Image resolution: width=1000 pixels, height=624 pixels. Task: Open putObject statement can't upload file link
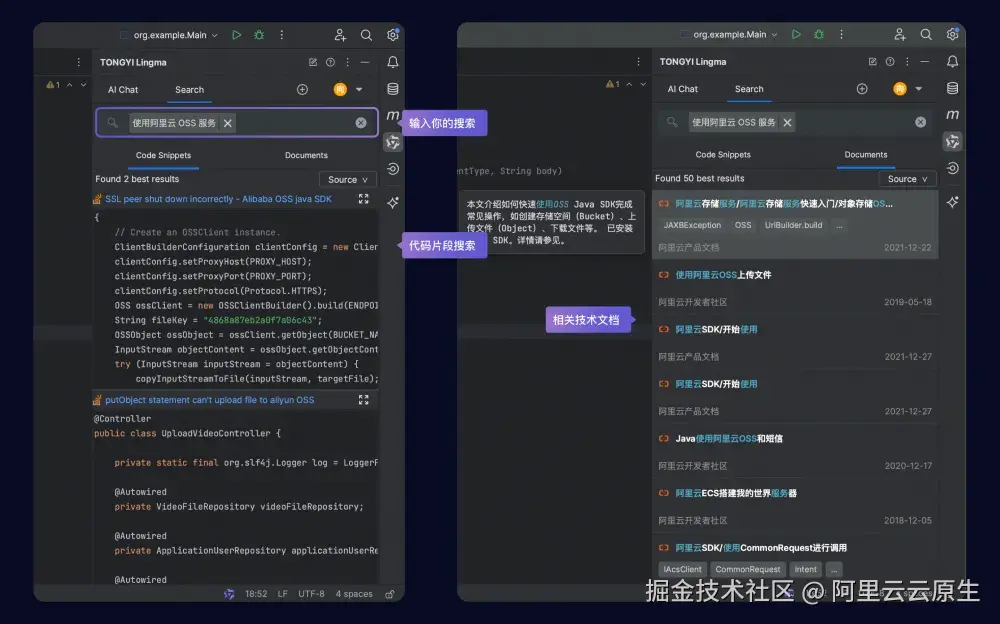[x=209, y=400]
